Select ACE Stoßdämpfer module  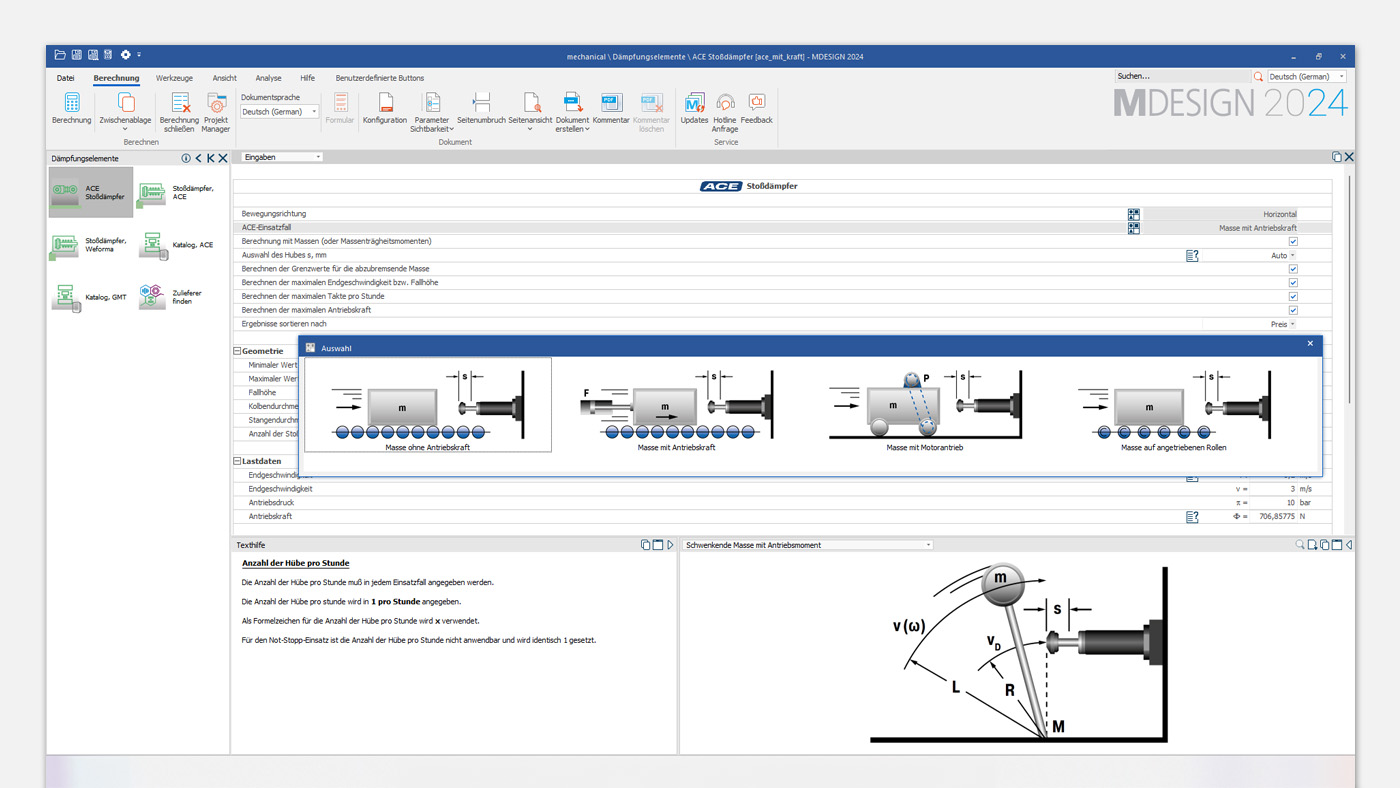tap(90, 191)
